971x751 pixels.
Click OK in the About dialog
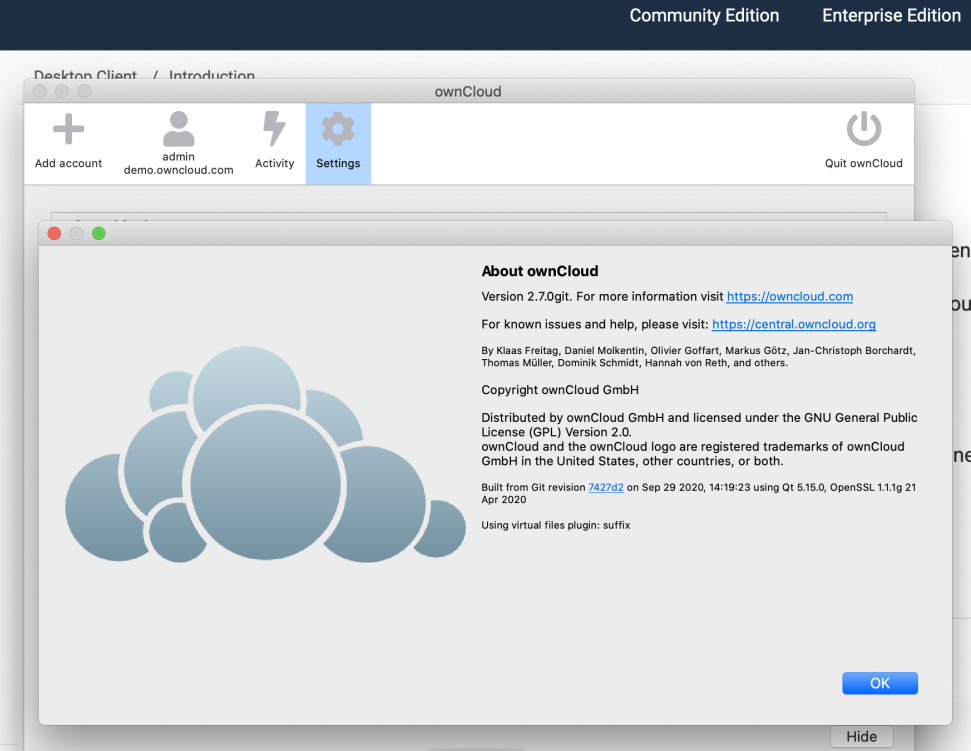879,683
